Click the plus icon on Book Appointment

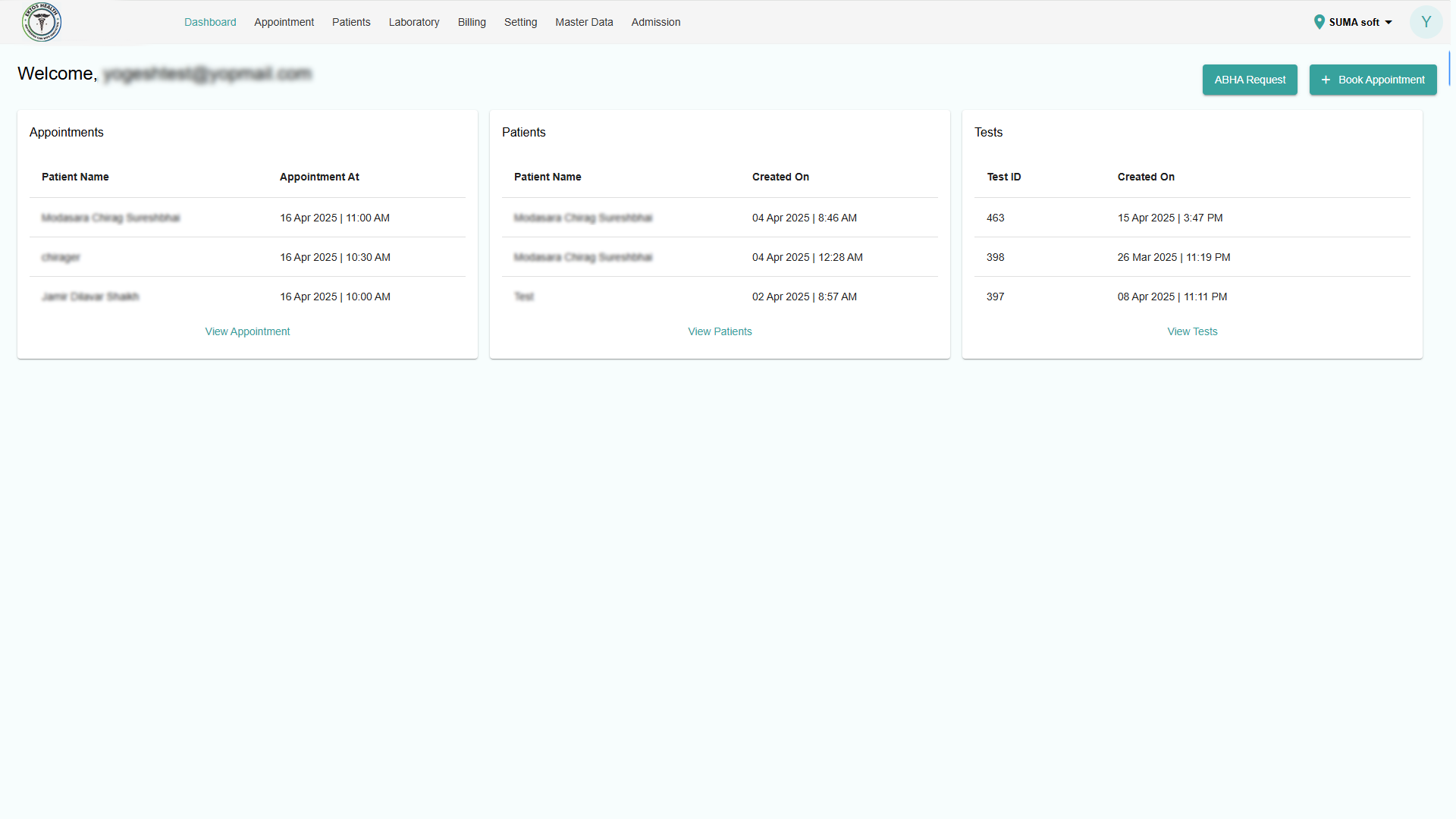tap(1326, 80)
